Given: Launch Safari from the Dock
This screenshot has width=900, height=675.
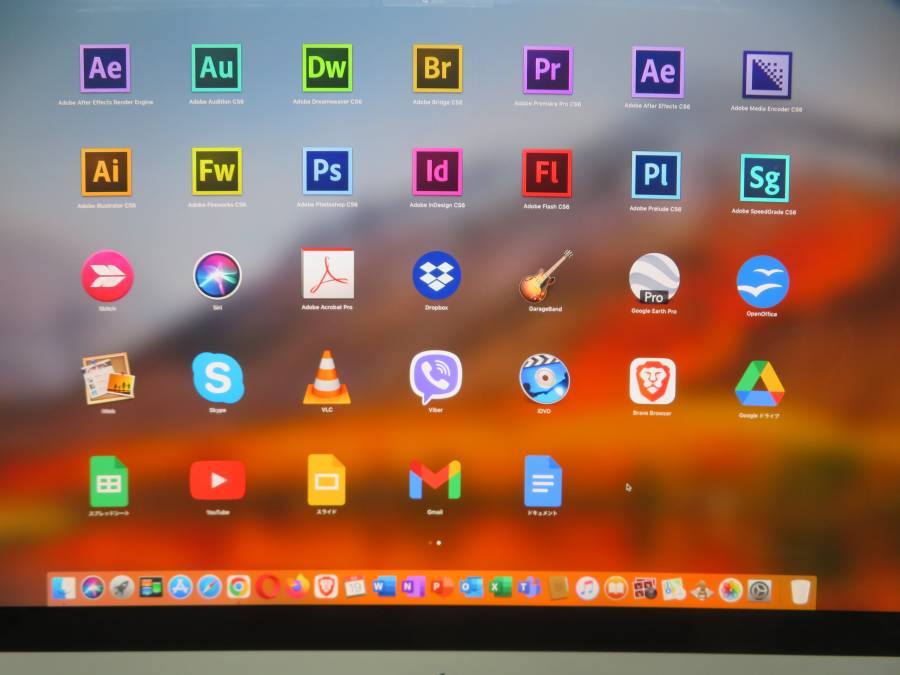Looking at the screenshot, I should pos(210,588).
